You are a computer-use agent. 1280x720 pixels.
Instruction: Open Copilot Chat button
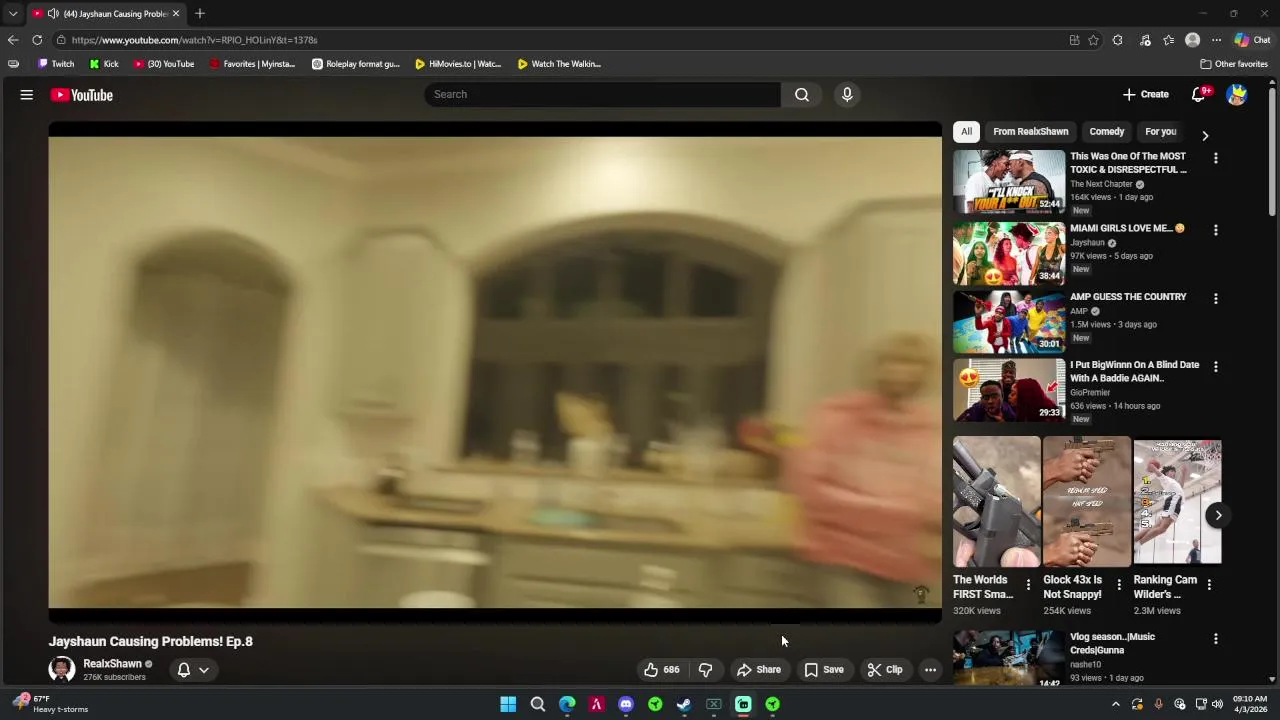point(1252,40)
